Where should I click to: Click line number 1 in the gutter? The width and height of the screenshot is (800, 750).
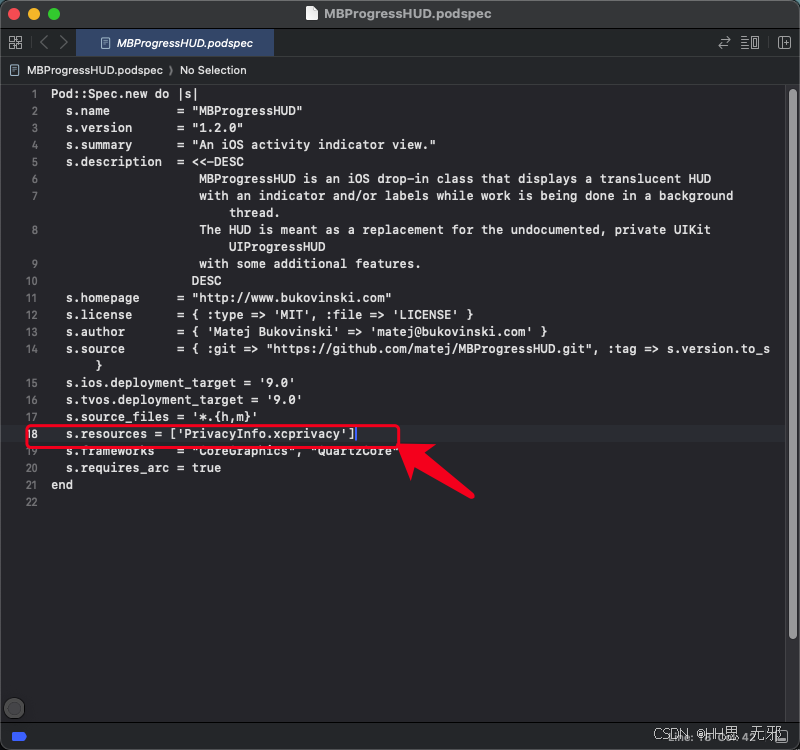(34, 94)
